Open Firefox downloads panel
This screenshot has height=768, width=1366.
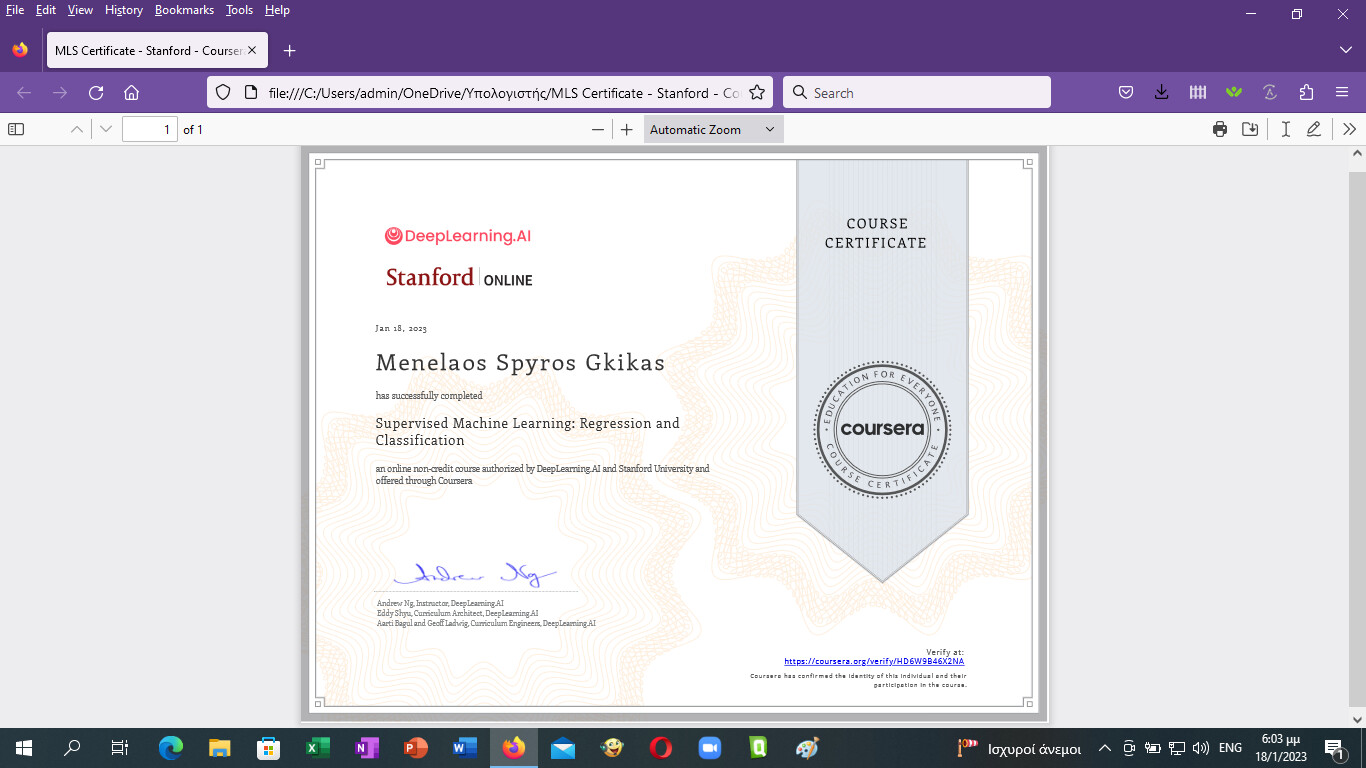point(1161,93)
